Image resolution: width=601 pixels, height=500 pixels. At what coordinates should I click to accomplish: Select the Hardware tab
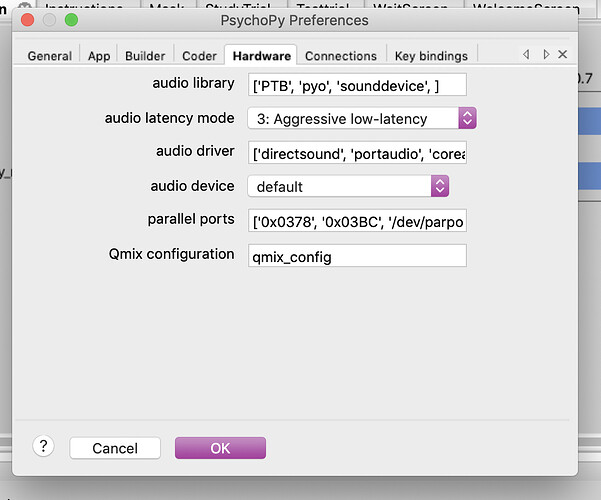(x=261, y=56)
